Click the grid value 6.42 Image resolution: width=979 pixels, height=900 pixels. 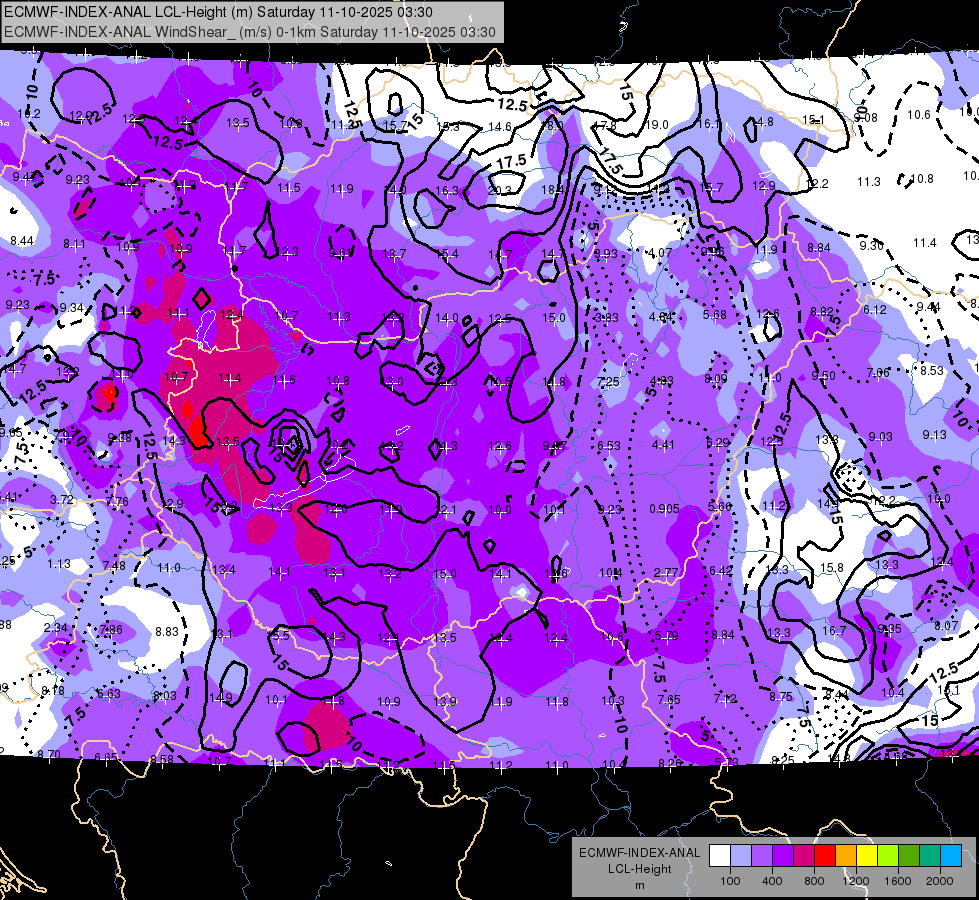(x=721, y=570)
